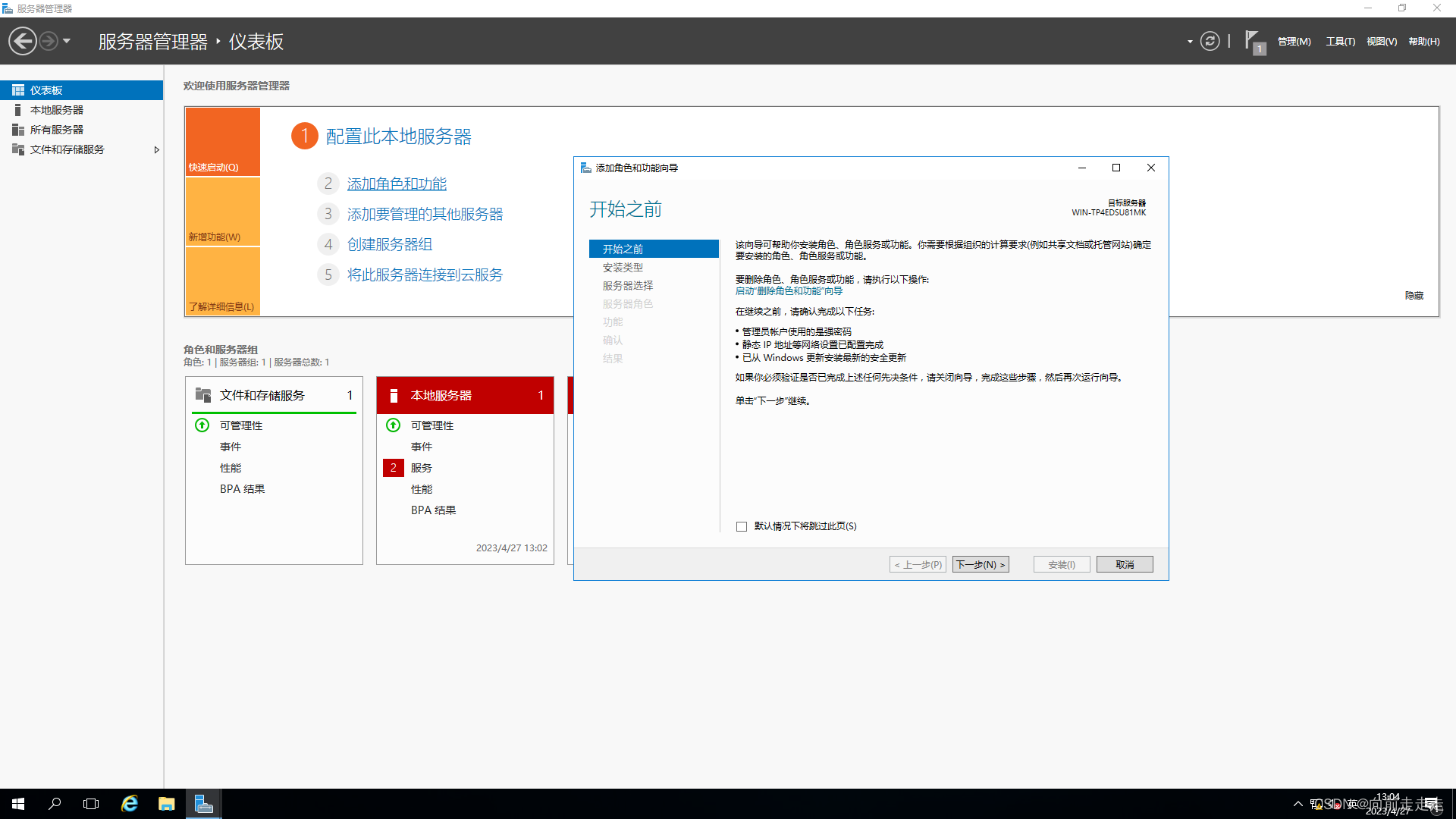Image resolution: width=1456 pixels, height=819 pixels.
Task: Click the start Remove Roles wizard link
Action: point(789,291)
